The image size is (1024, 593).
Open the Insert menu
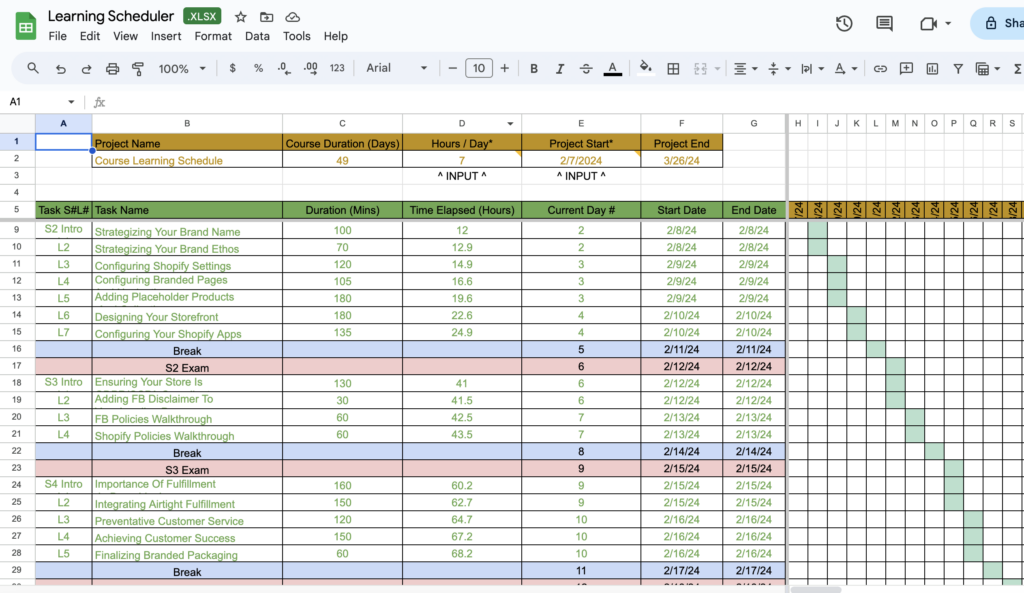coord(166,36)
